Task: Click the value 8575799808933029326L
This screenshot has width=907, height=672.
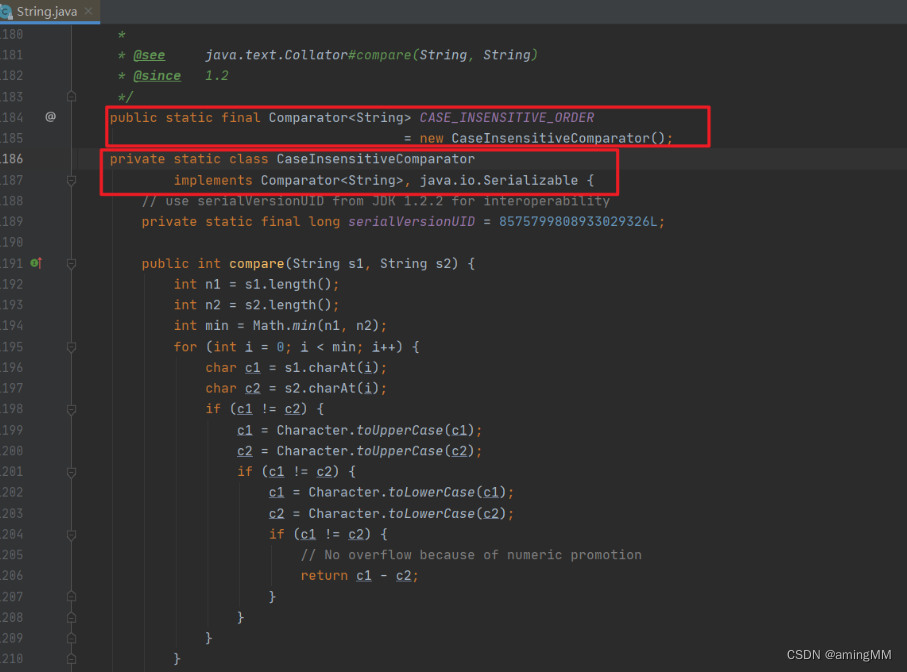Action: coord(578,221)
